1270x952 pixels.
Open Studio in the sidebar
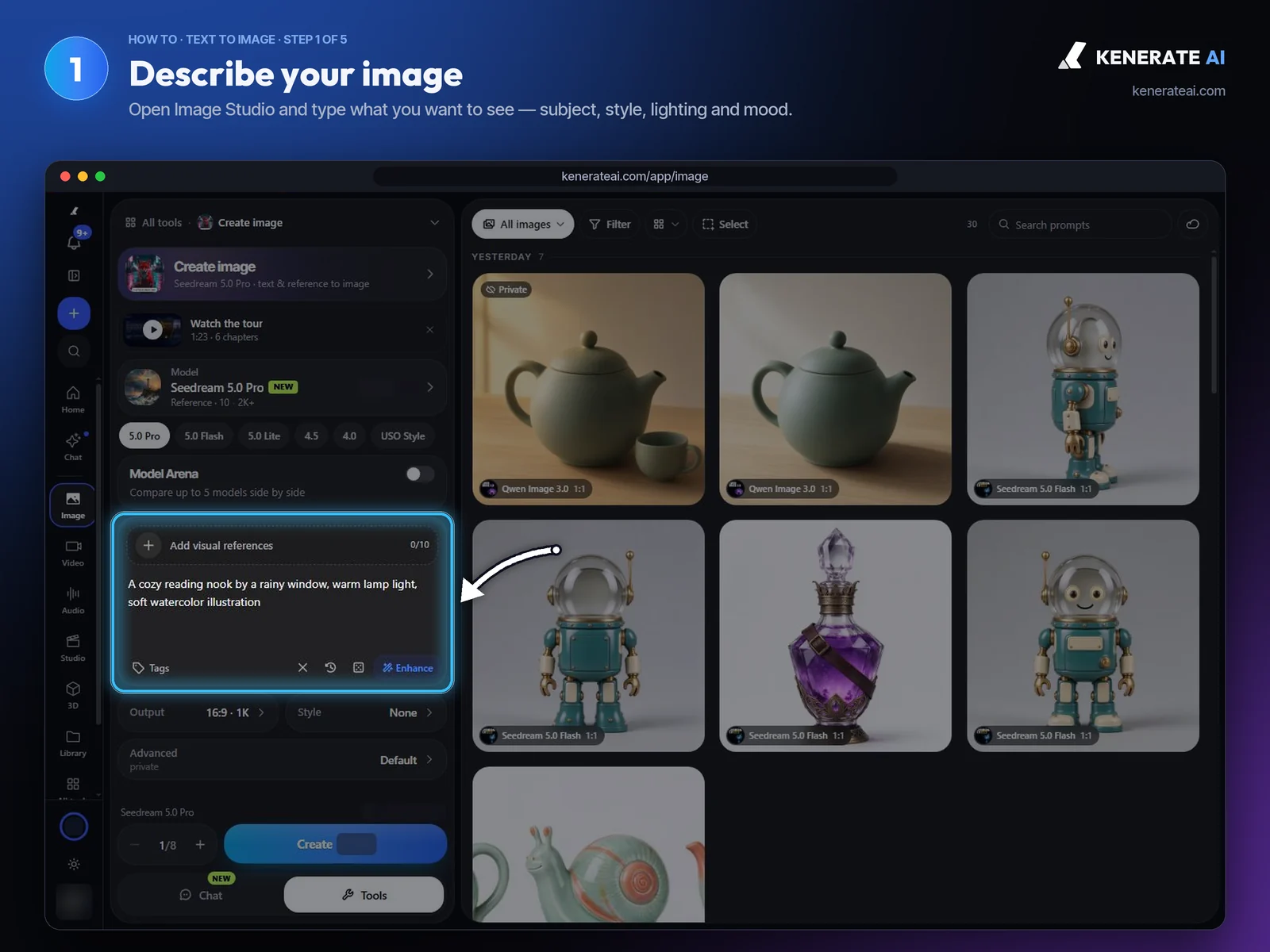click(x=73, y=648)
